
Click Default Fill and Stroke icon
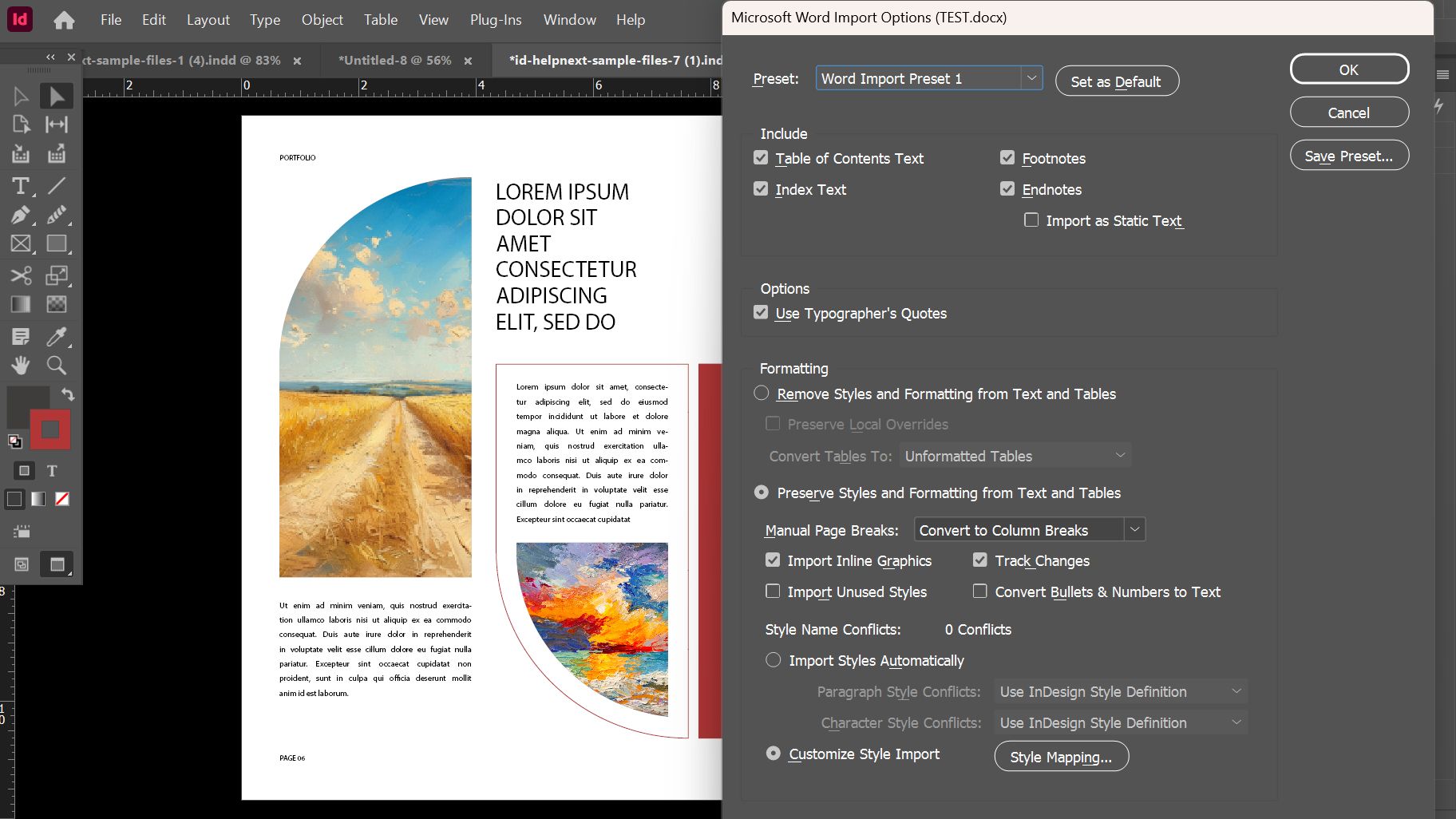tap(14, 441)
